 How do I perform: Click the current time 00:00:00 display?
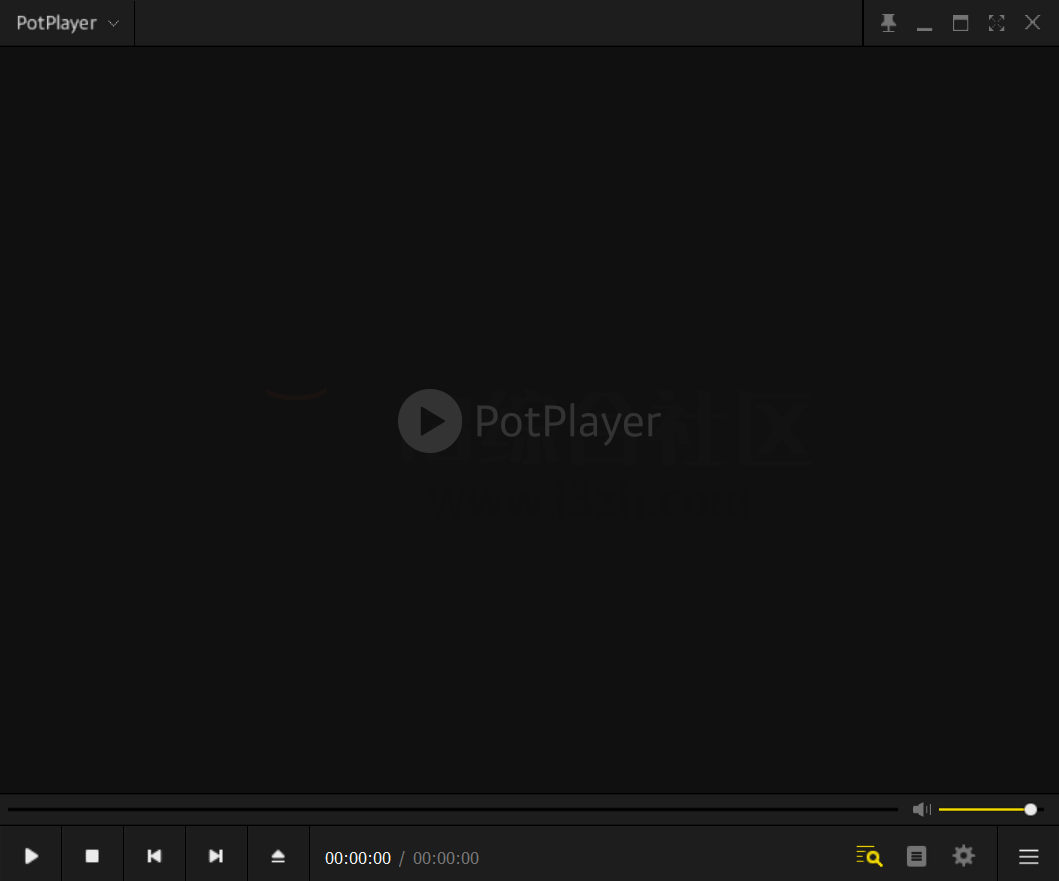pyautogui.click(x=358, y=858)
